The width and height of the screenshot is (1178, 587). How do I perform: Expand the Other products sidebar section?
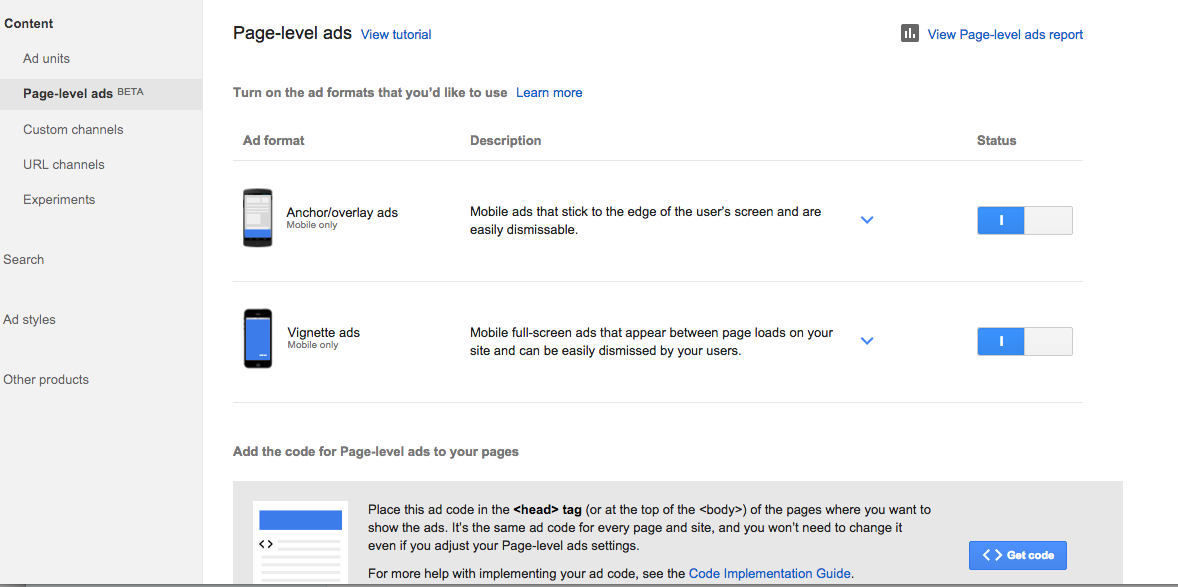[x=46, y=380]
